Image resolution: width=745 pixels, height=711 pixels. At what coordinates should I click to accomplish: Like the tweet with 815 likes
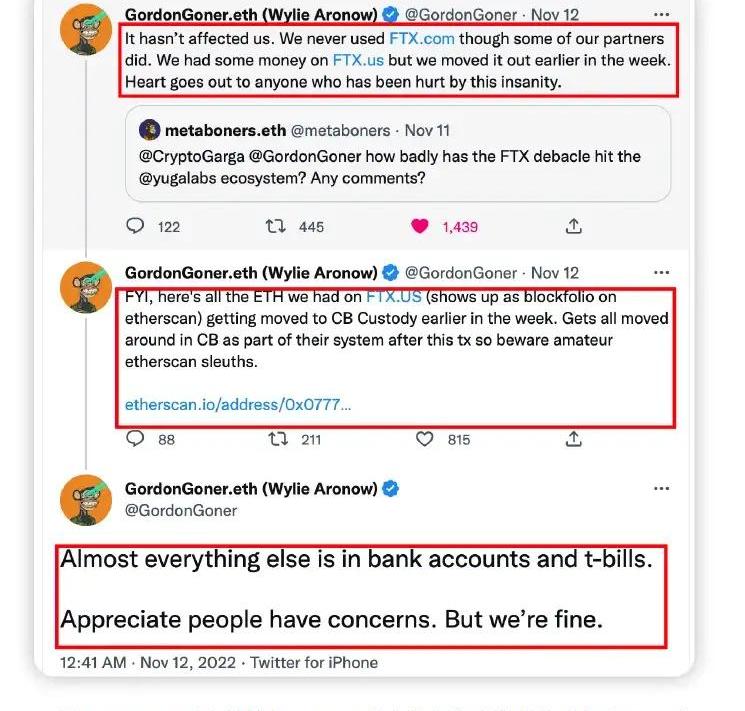[x=424, y=439]
